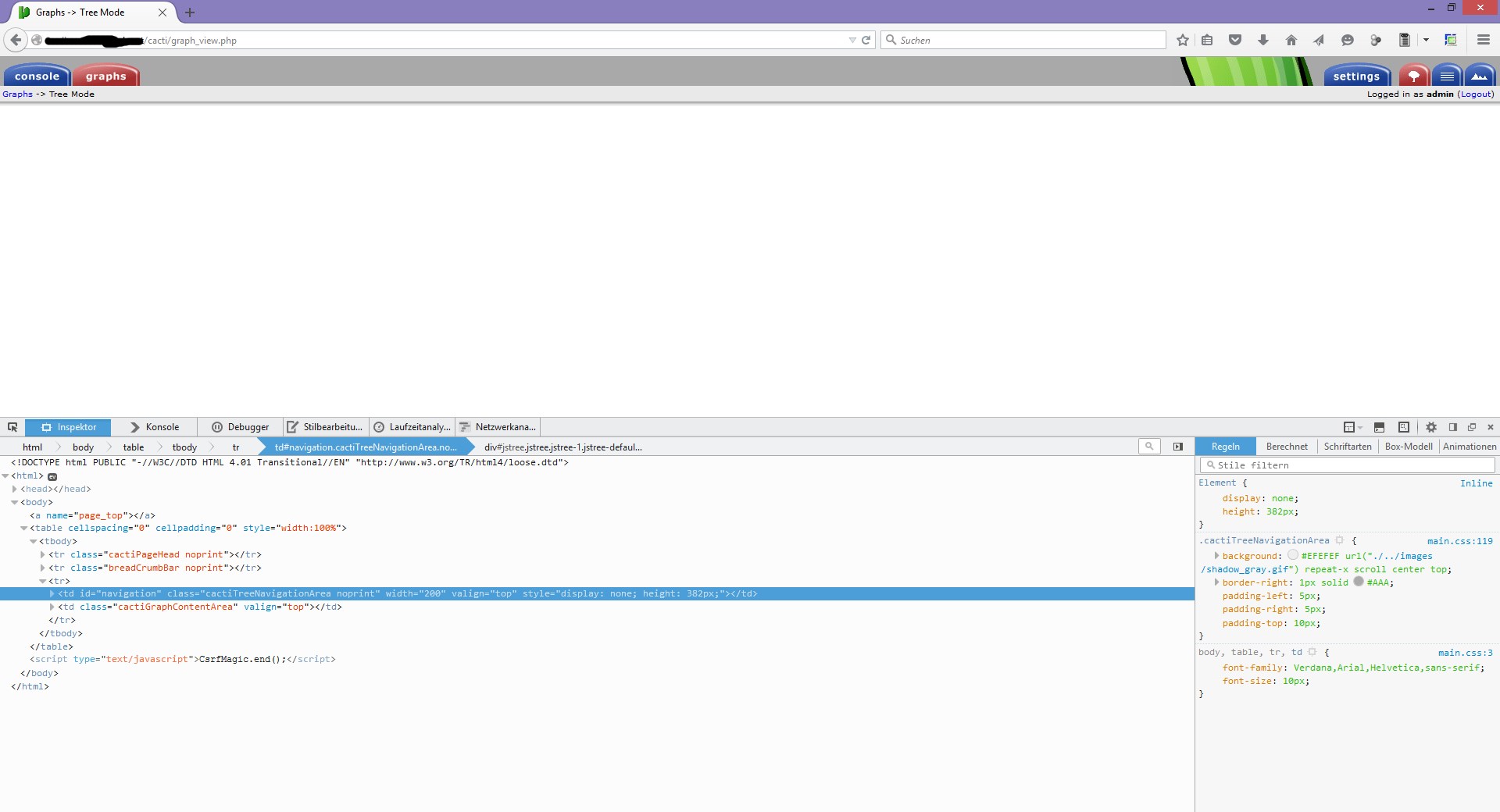This screenshot has width=1500, height=812.
Task: Open Cacti settings tab
Action: pos(1356,76)
